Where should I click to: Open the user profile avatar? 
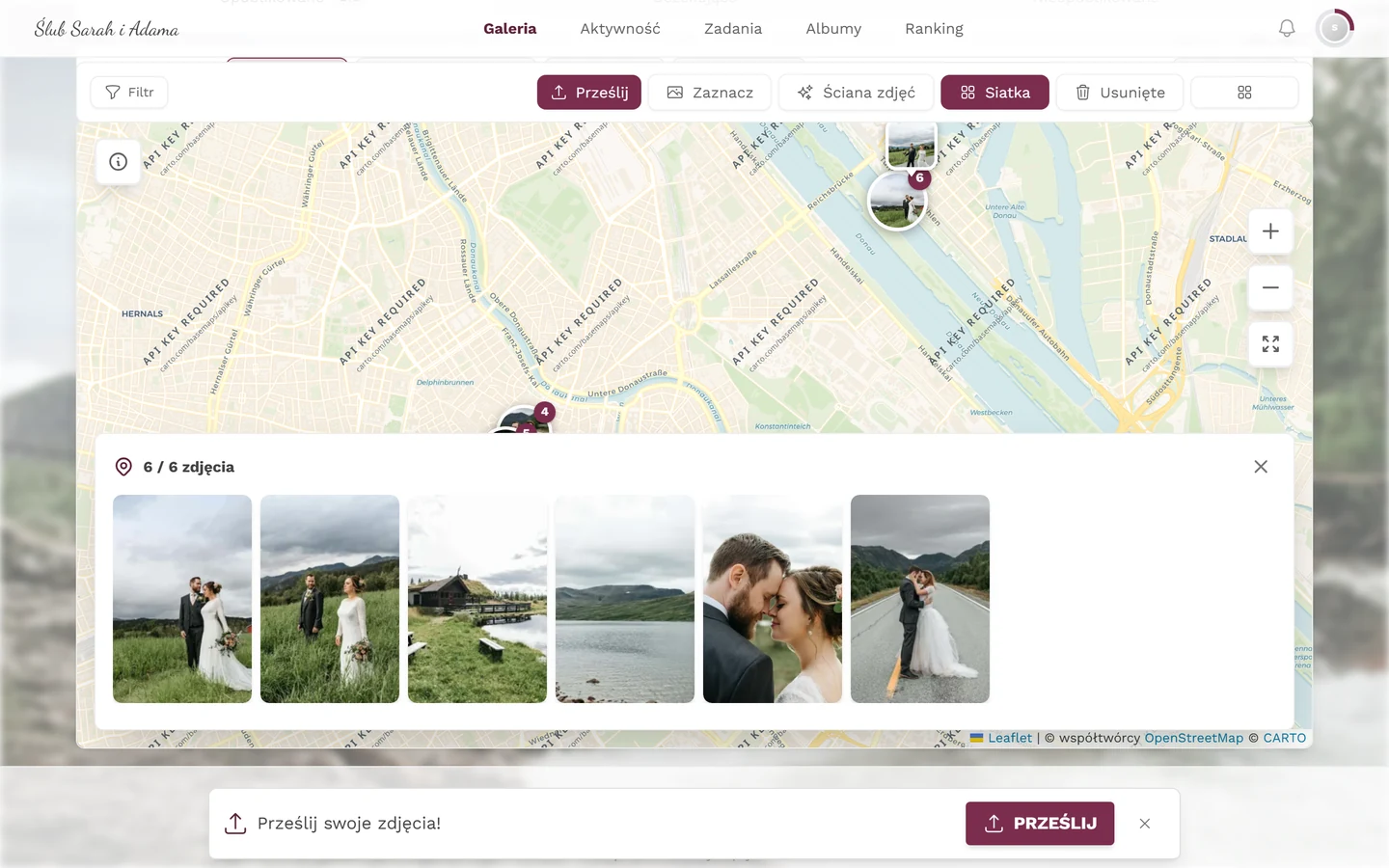point(1335,29)
